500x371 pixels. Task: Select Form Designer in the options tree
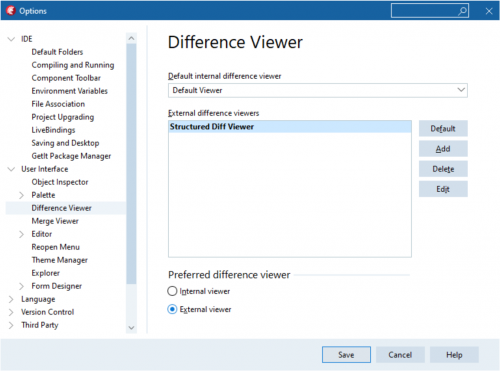[57, 286]
